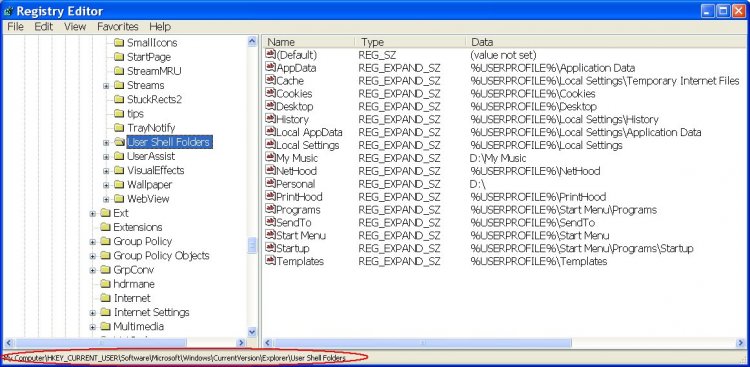Image resolution: width=750 pixels, height=367 pixels.
Task: Click the hdrmane folder icon
Action: click(105, 284)
